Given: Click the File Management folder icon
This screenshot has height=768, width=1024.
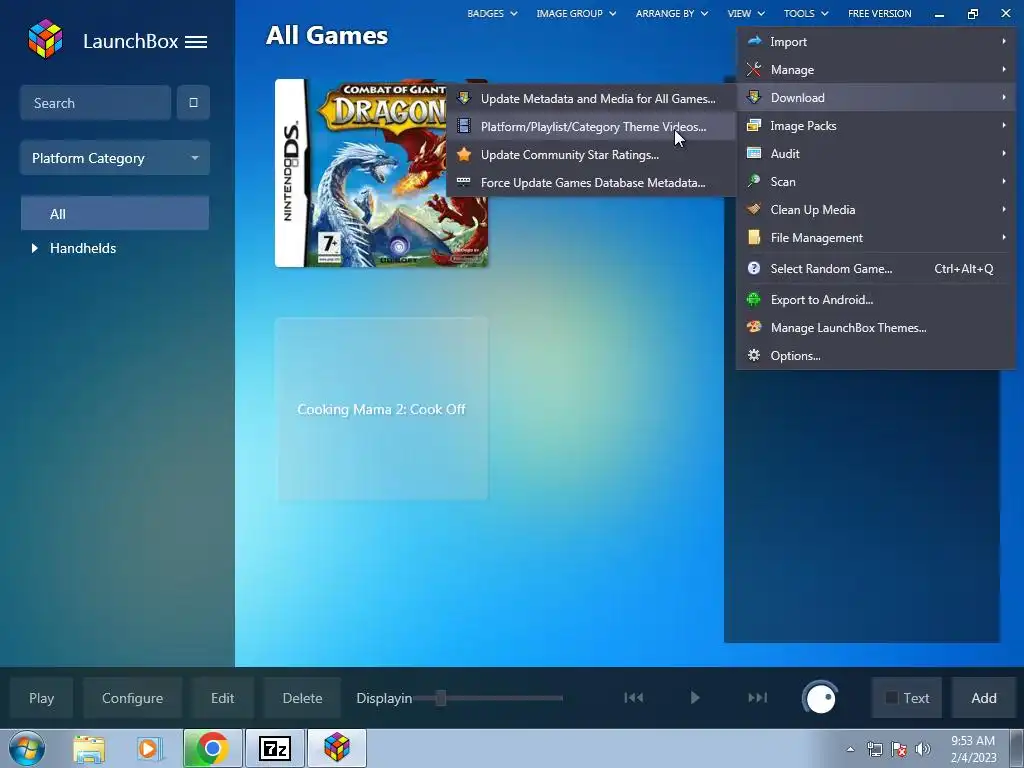Looking at the screenshot, I should pyautogui.click(x=754, y=237).
